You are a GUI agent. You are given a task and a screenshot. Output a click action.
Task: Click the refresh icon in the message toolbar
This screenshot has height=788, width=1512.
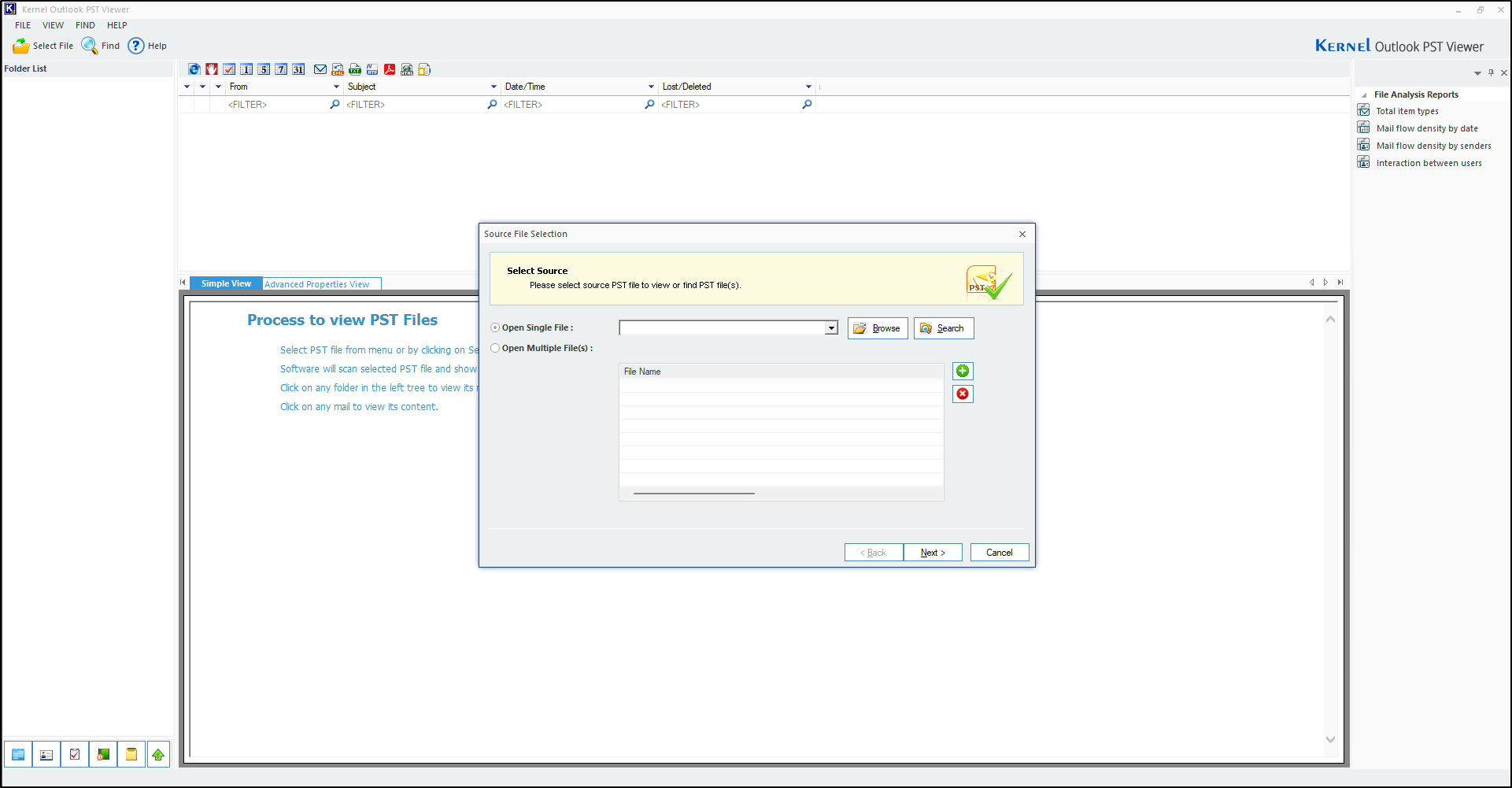(194, 69)
